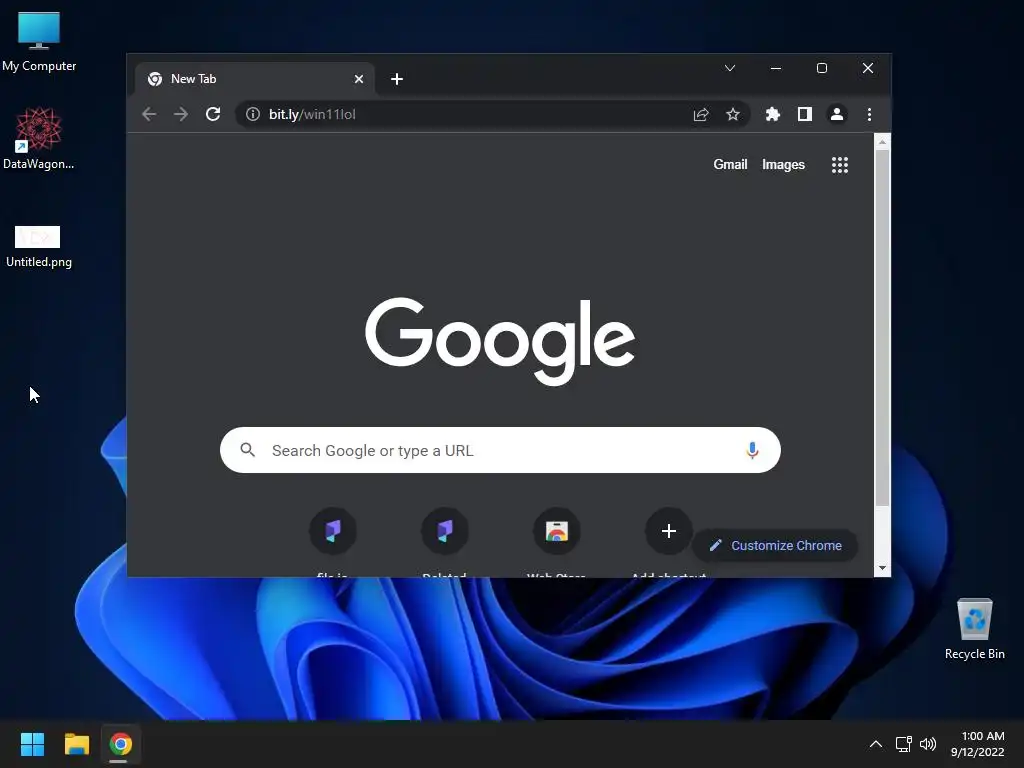Select the New Tab tab

pos(255,79)
